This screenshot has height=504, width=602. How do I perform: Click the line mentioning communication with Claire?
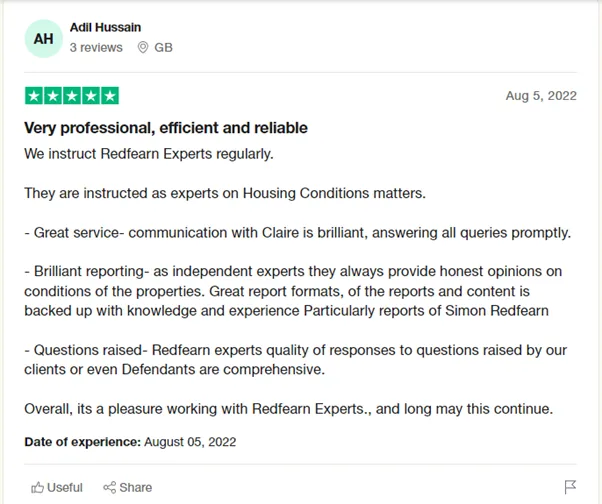click(x=298, y=233)
